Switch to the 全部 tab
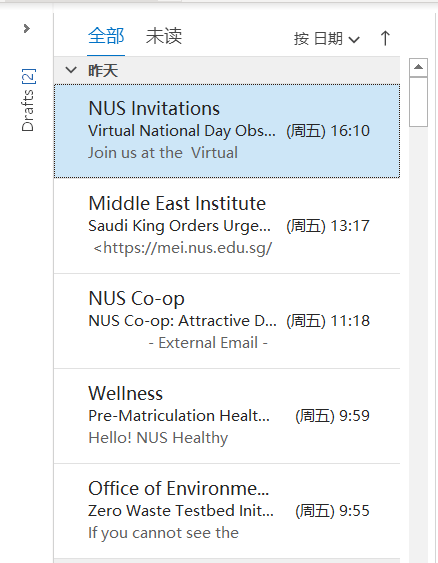The height and width of the screenshot is (563, 438). pyautogui.click(x=106, y=36)
